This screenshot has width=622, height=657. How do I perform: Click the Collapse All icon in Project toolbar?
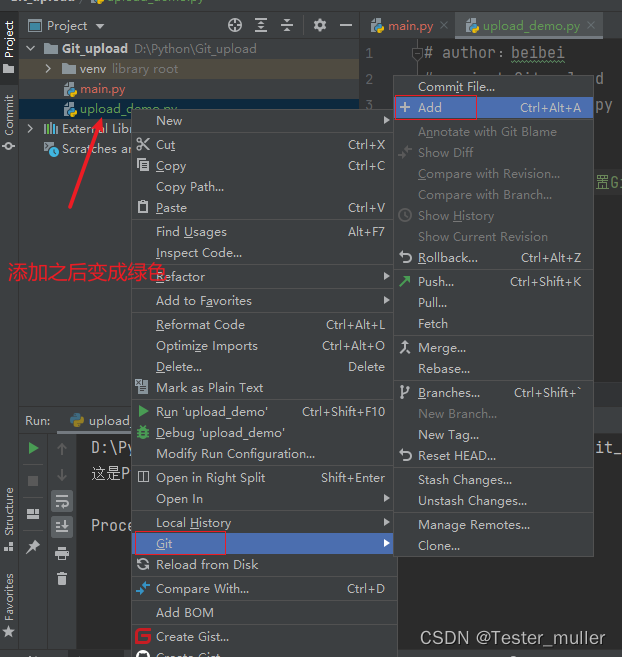pyautogui.click(x=287, y=26)
